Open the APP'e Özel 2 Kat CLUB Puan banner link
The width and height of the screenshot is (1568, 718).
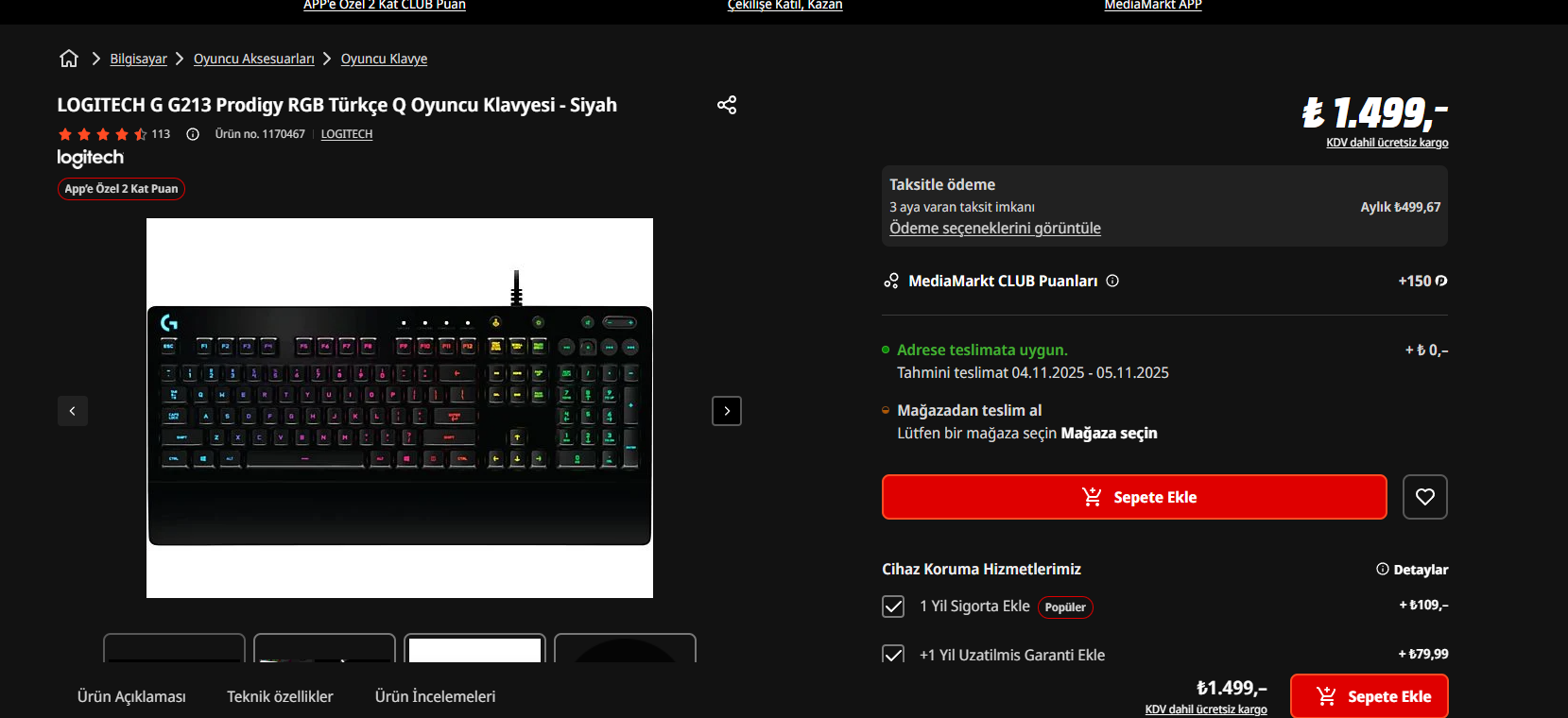click(385, 5)
